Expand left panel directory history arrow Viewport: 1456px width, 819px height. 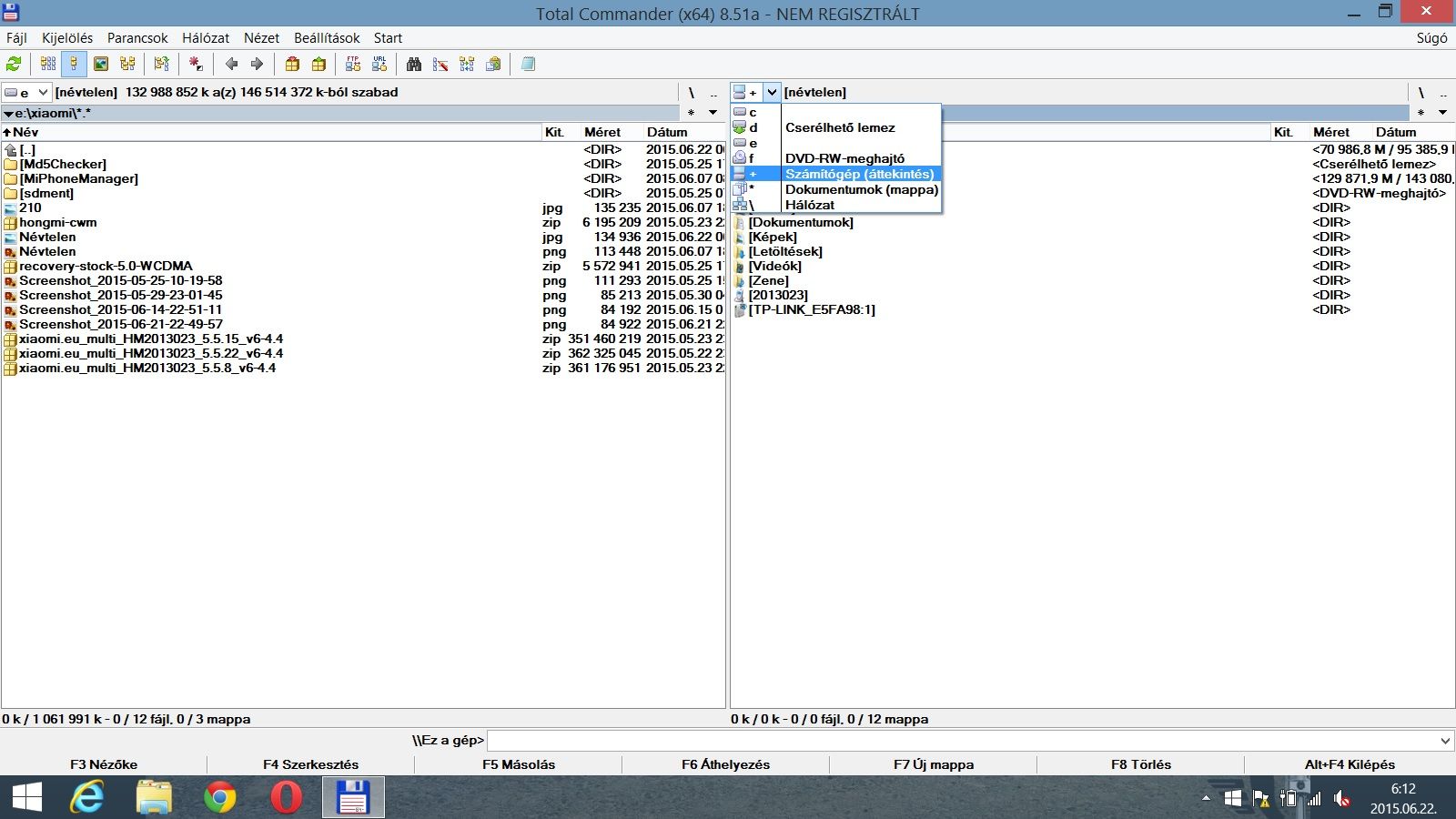click(713, 113)
